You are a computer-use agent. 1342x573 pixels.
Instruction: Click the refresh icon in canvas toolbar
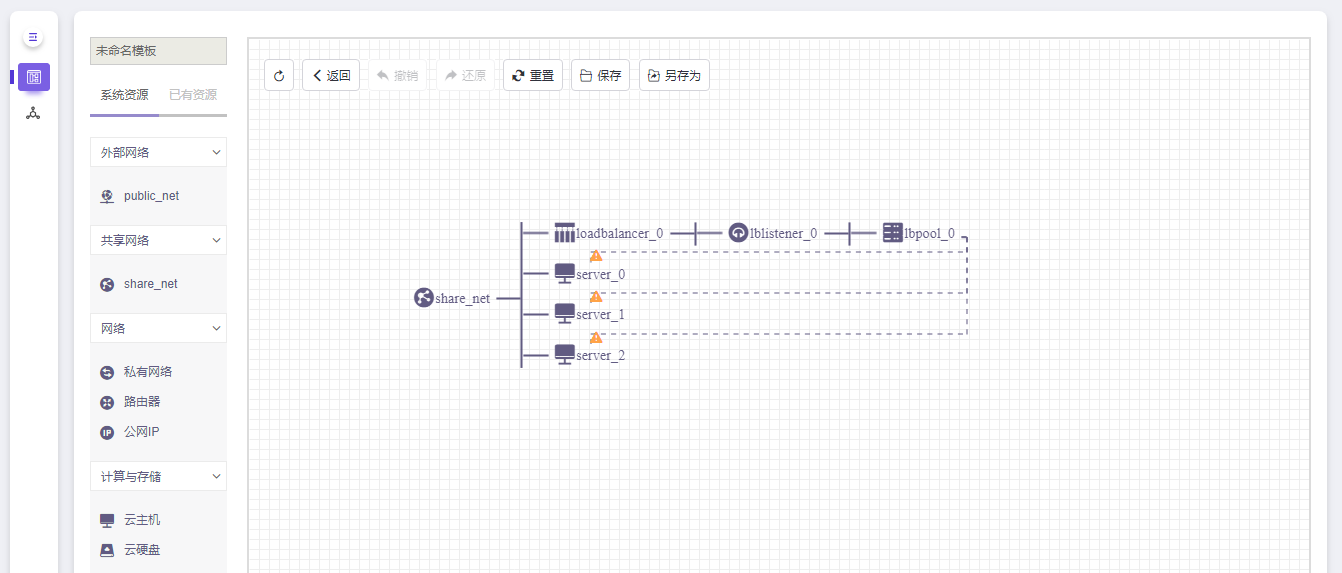coord(279,75)
